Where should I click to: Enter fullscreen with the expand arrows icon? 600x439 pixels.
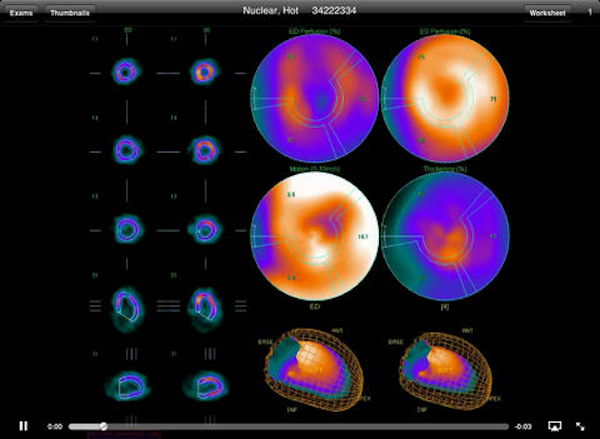[x=580, y=426]
